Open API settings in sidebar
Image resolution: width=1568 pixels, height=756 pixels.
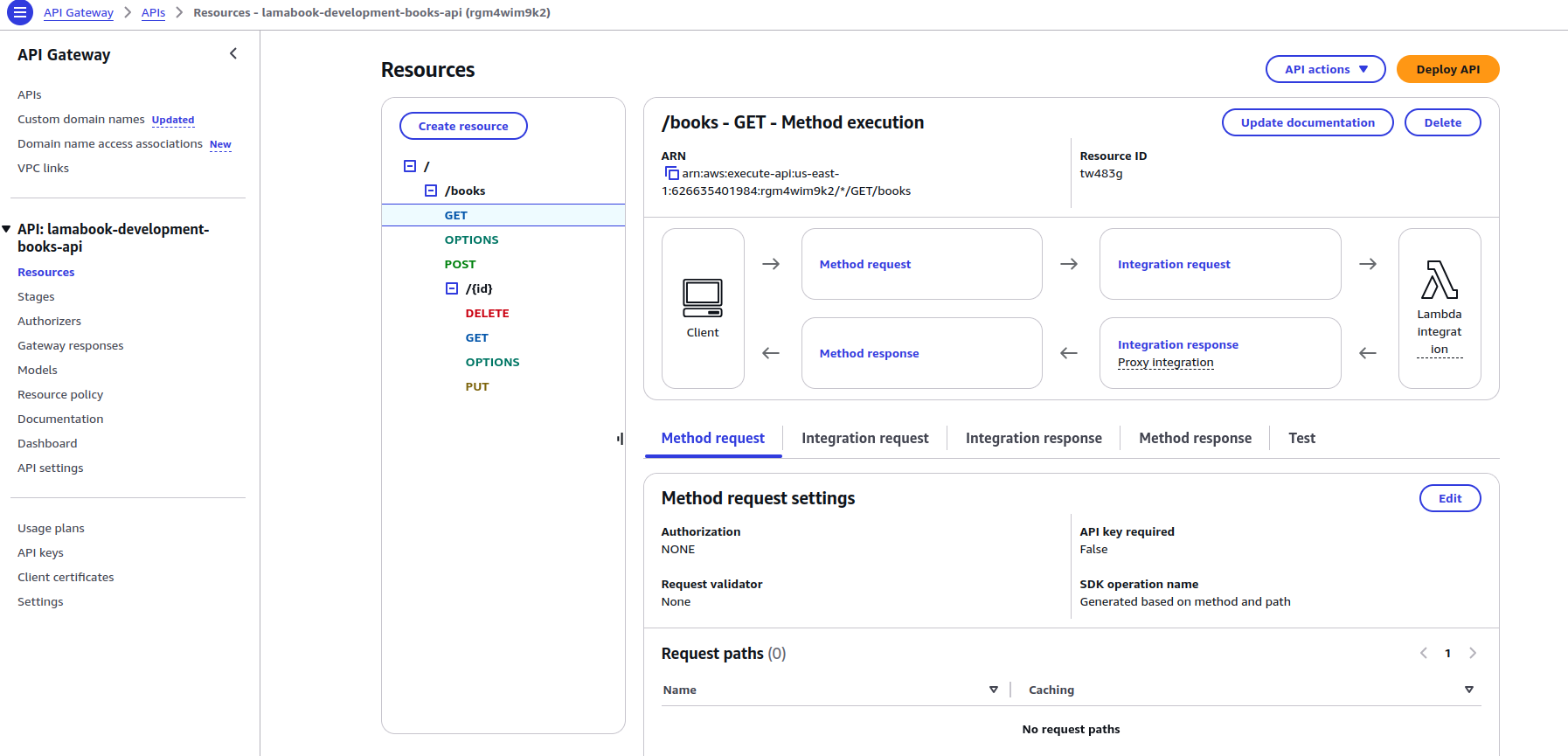pyautogui.click(x=51, y=468)
